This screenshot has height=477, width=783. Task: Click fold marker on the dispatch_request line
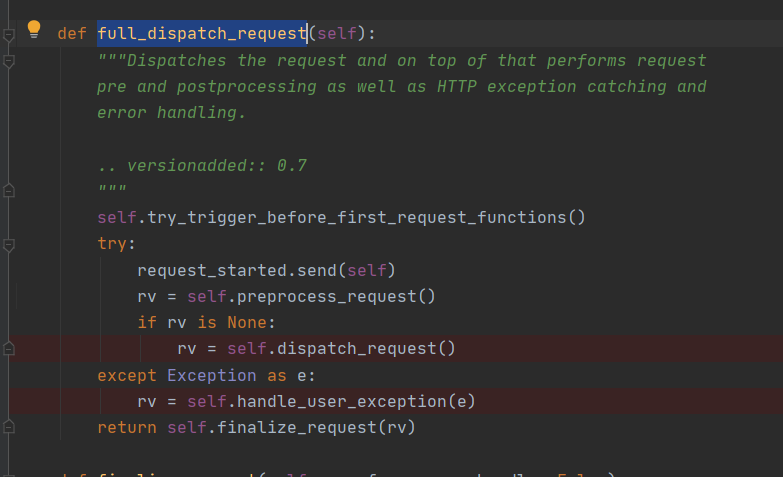click(x=9, y=348)
